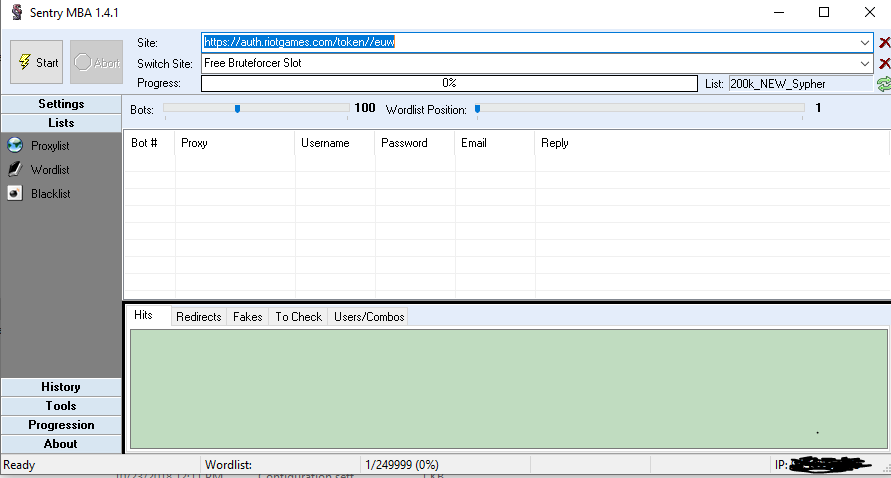Click the green refresh icon beside List
The image size is (891, 478).
(884, 84)
